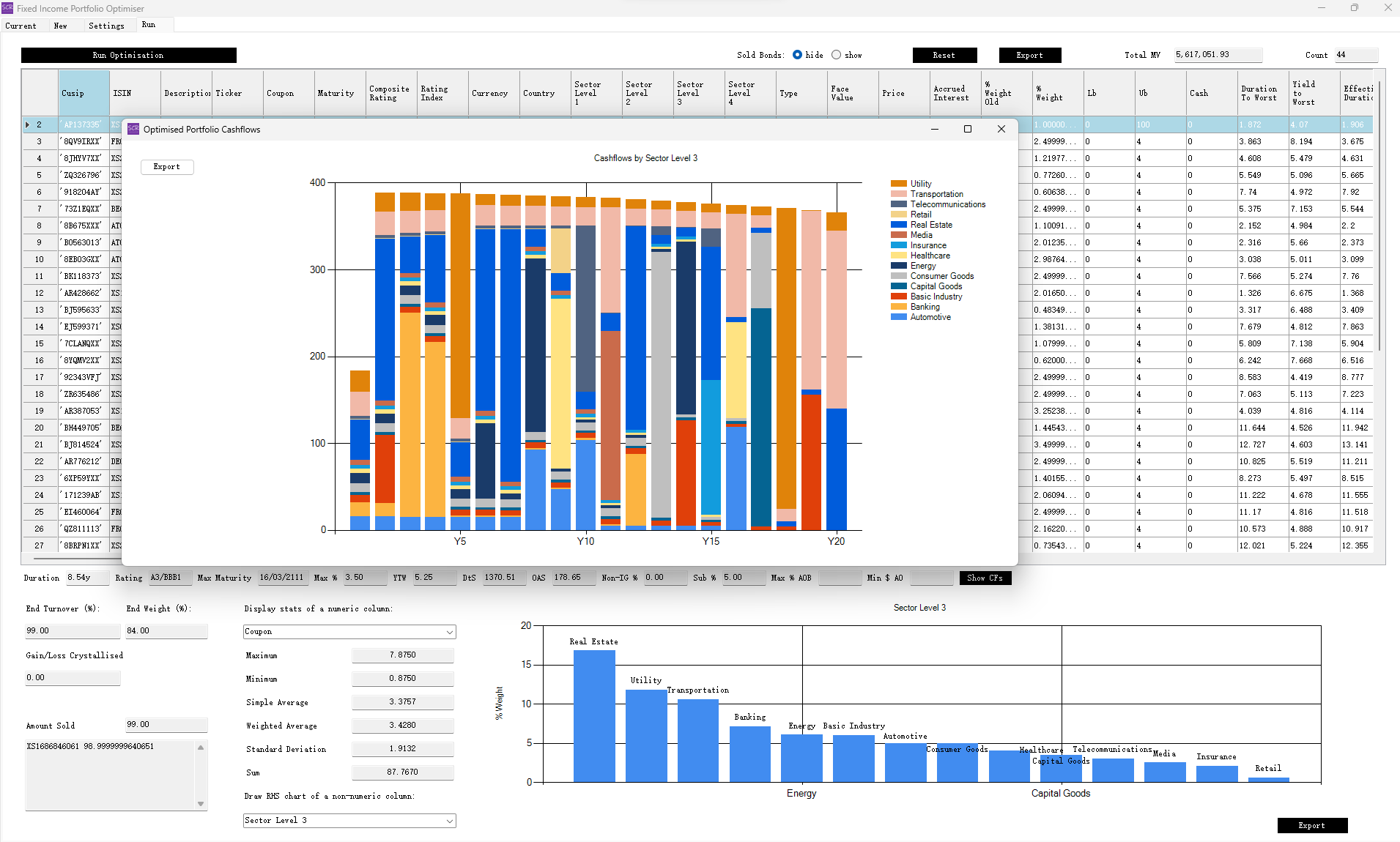
Task: Click the Optimised Portfolio Cashflows window icon
Action: pyautogui.click(x=133, y=129)
